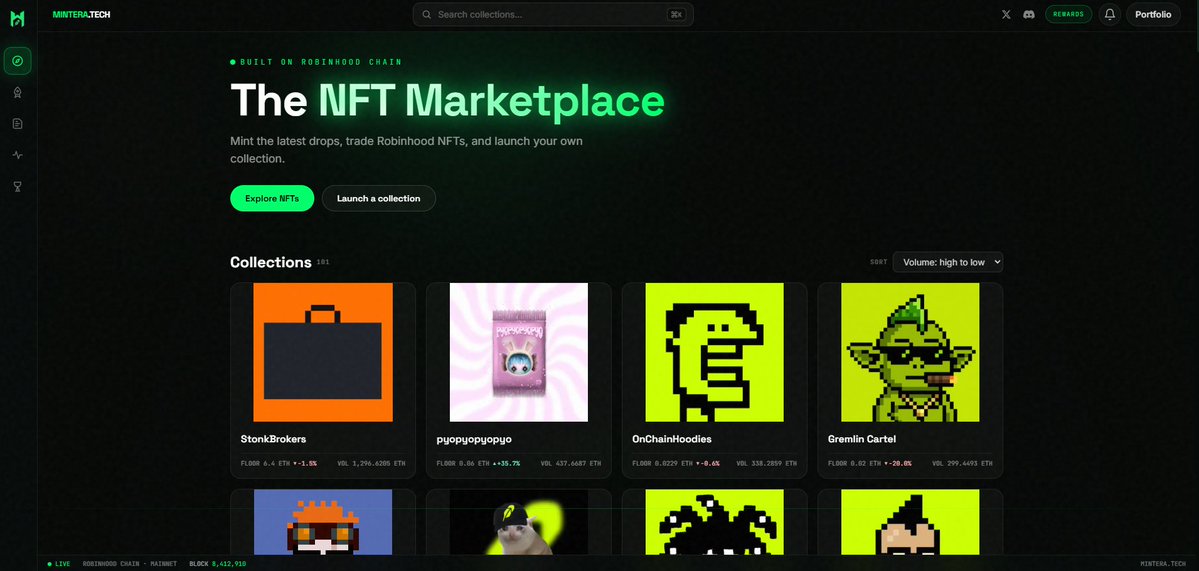The image size is (1199, 571).
Task: Click the Explore NFTs button
Action: click(272, 198)
